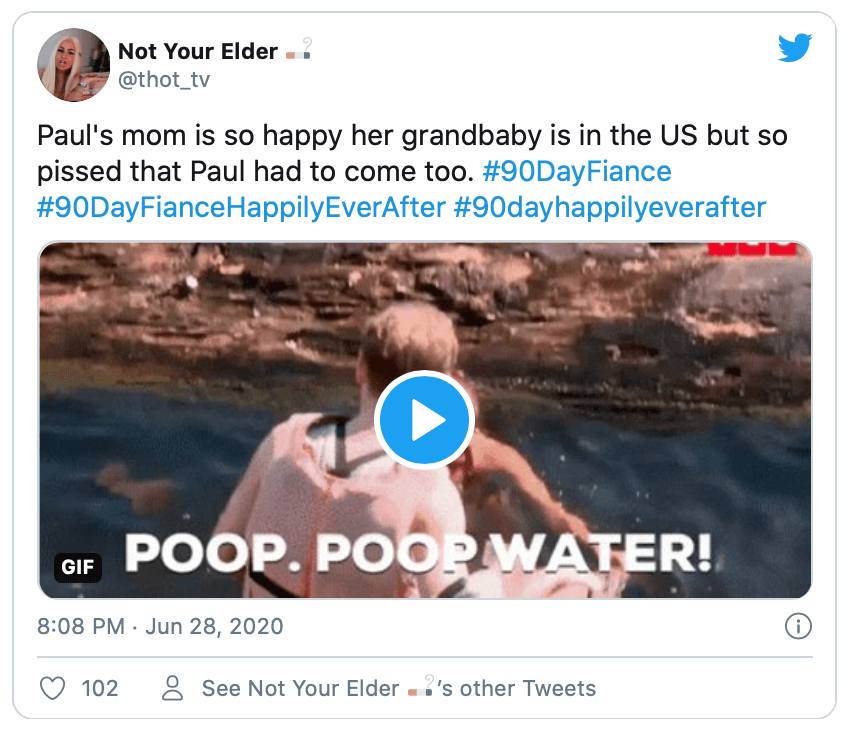Play the embedded GIF video
The width and height of the screenshot is (848, 734).
(x=424, y=420)
